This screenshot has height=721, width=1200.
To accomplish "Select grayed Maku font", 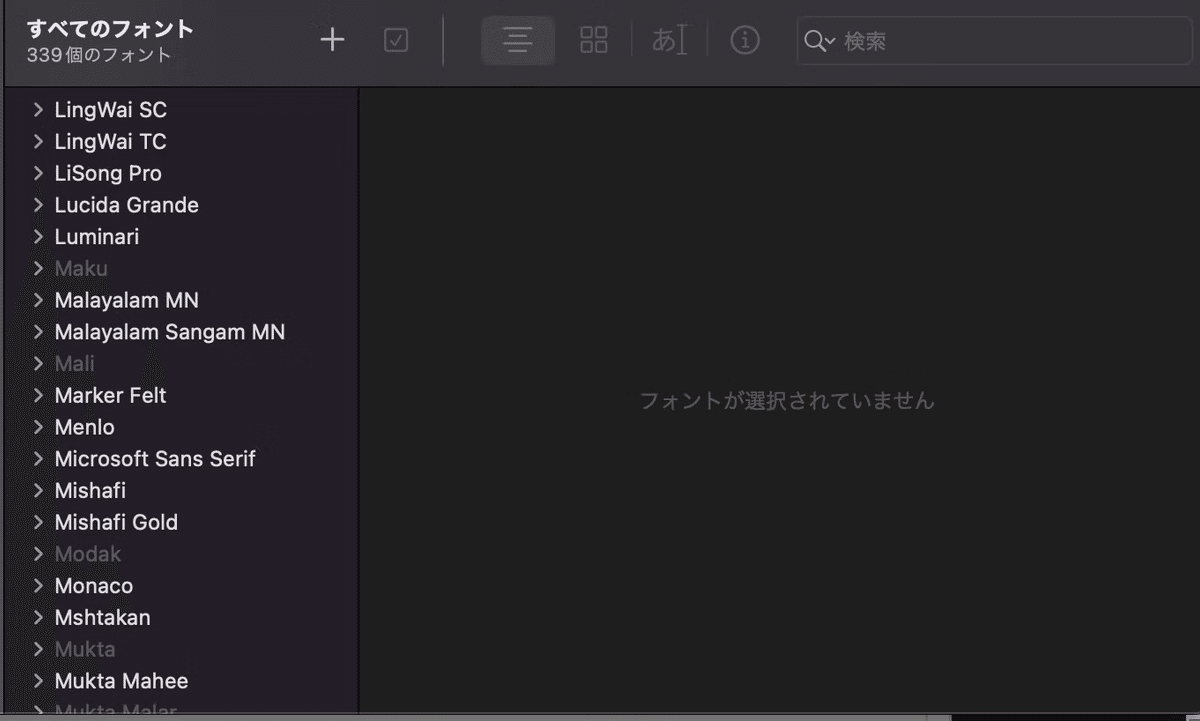I will pos(81,268).
